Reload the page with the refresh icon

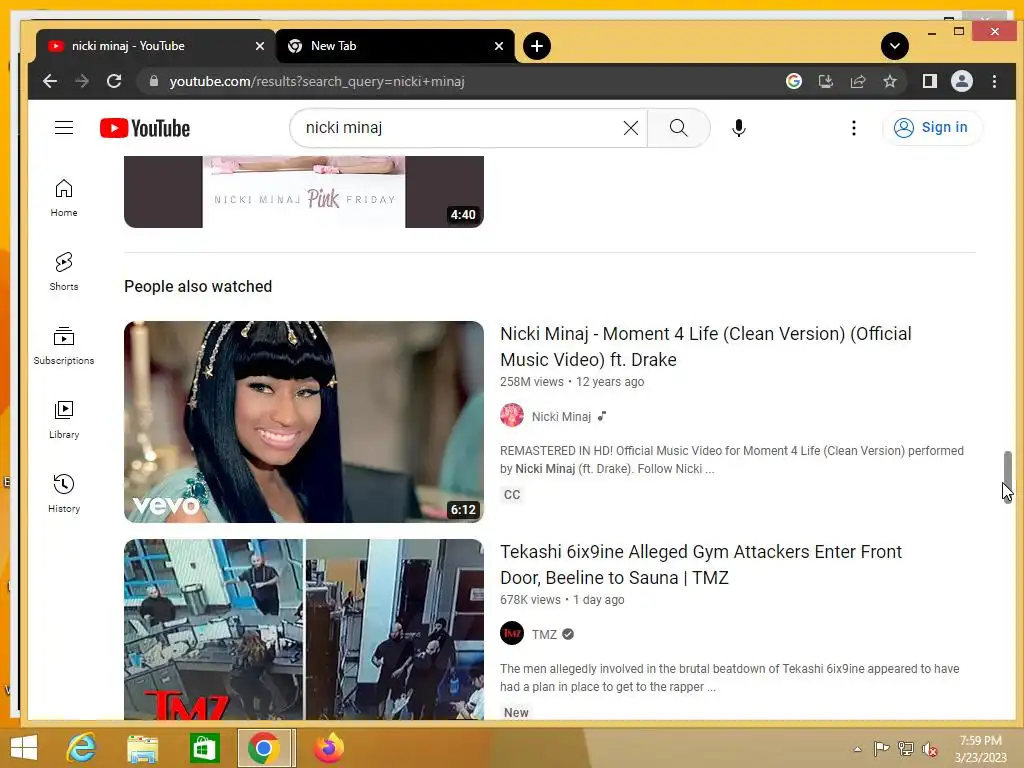pyautogui.click(x=114, y=81)
